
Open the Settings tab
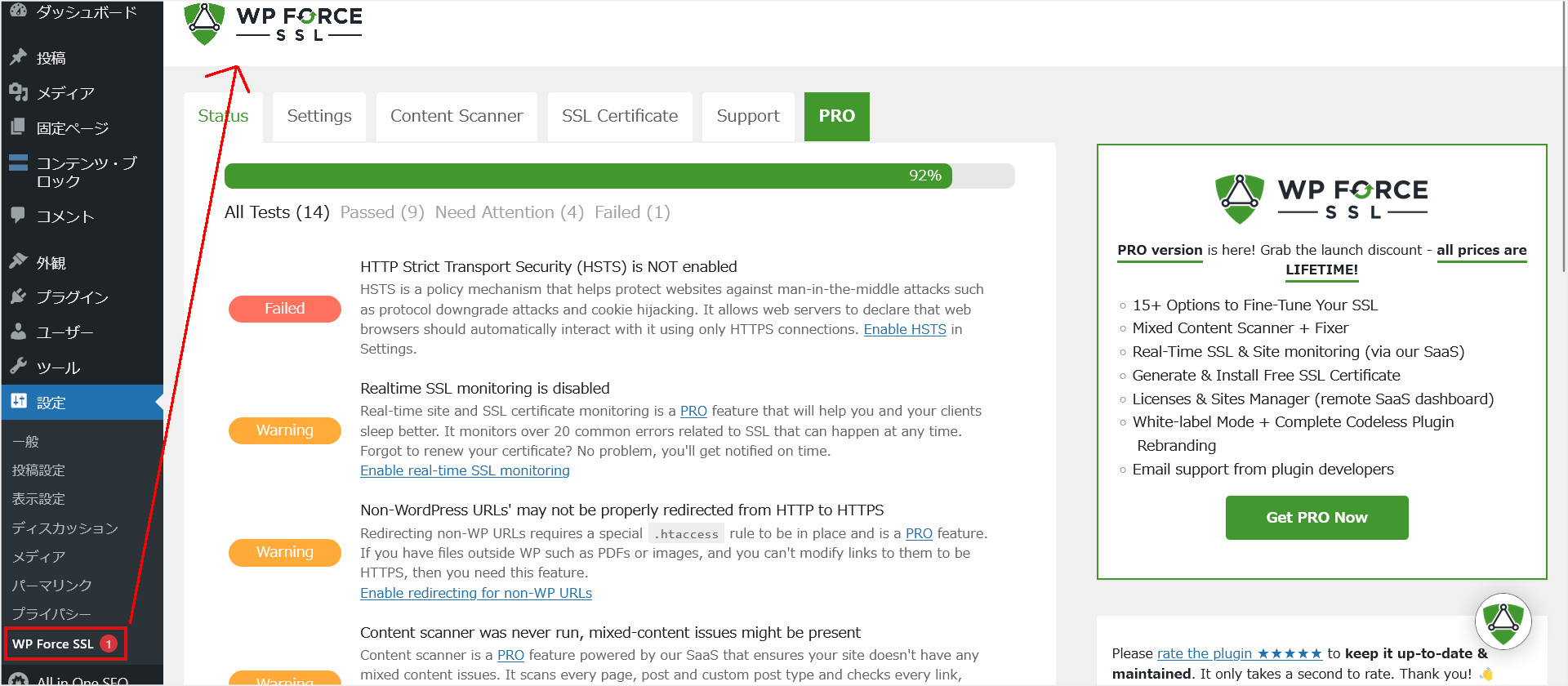pyautogui.click(x=319, y=116)
